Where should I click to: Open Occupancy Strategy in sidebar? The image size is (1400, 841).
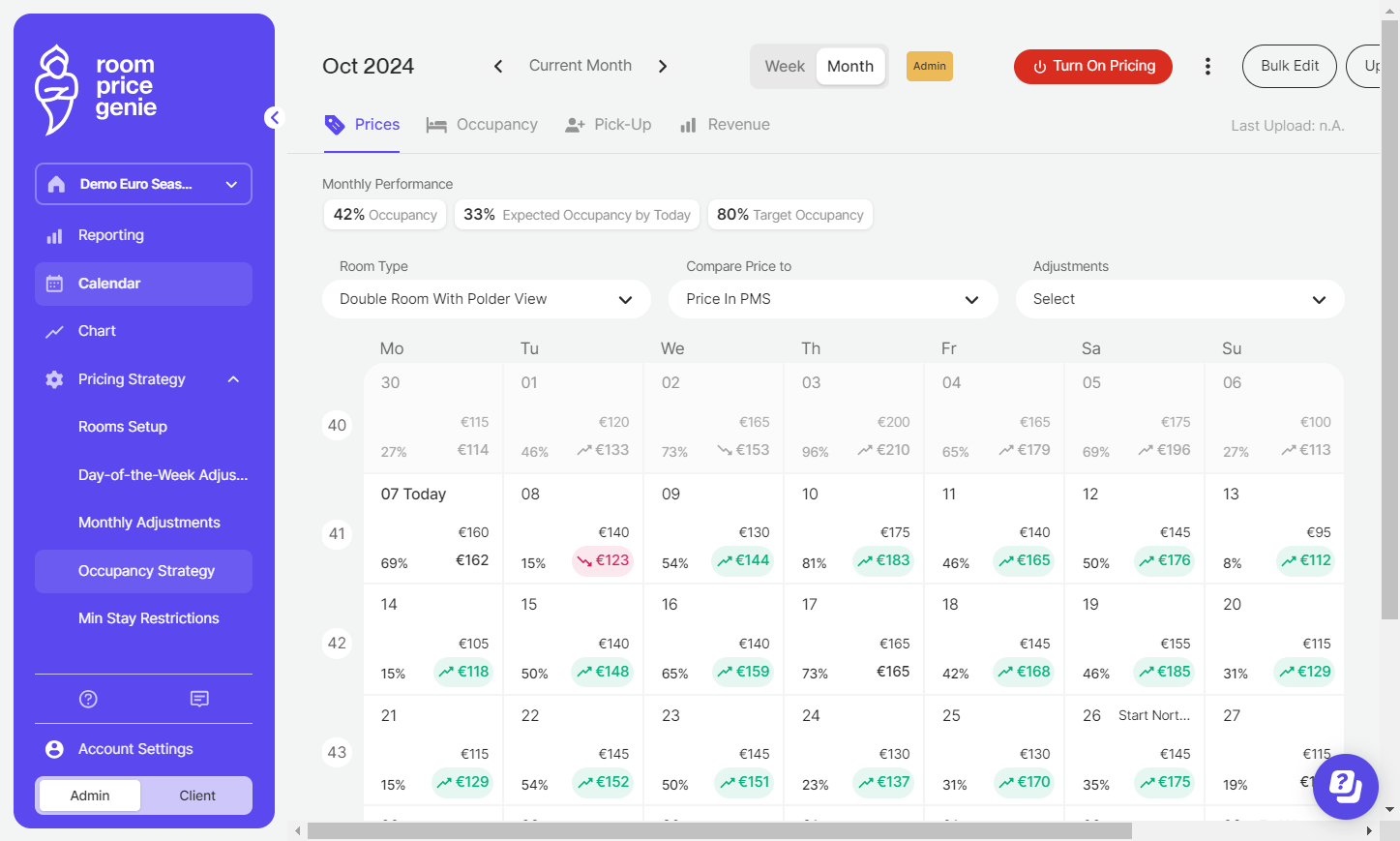click(x=143, y=571)
